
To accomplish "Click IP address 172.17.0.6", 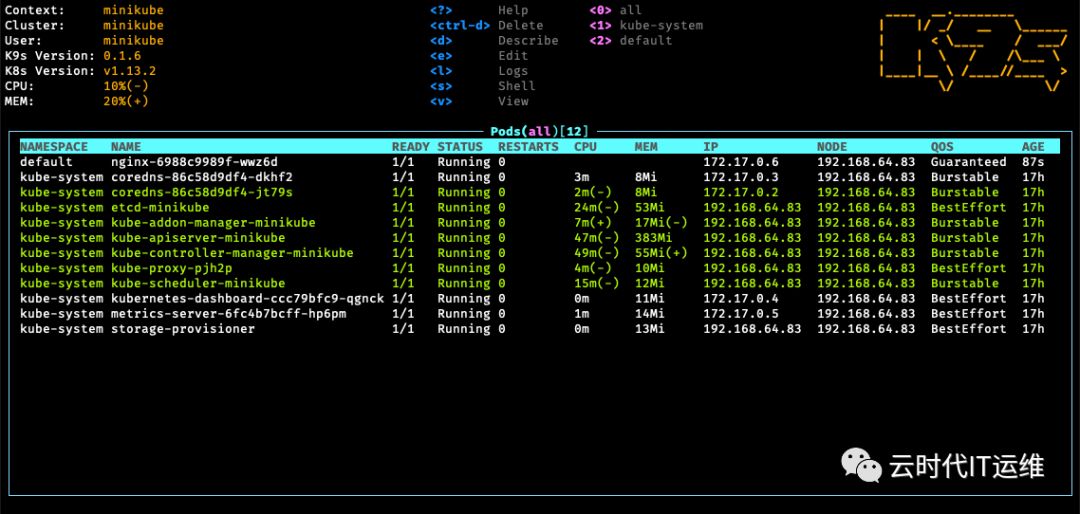I will (741, 162).
